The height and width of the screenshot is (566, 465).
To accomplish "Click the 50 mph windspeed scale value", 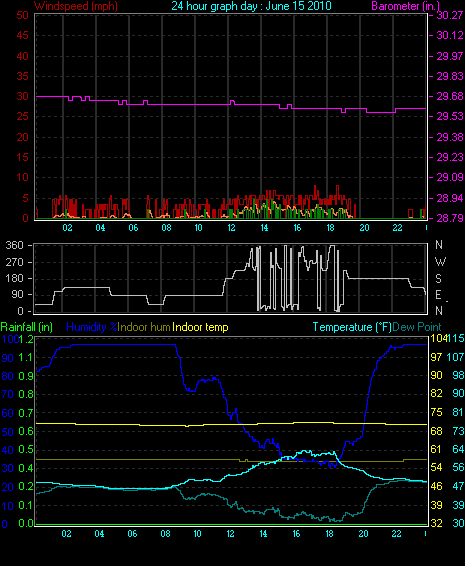I will pyautogui.click(x=22, y=15).
